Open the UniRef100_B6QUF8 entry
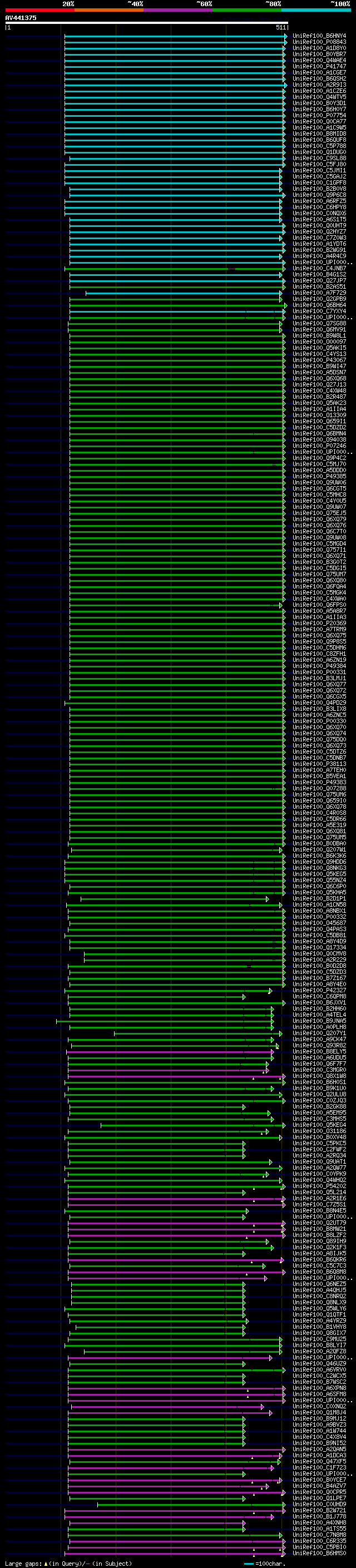The width and height of the screenshot is (356, 1568). pos(319,140)
